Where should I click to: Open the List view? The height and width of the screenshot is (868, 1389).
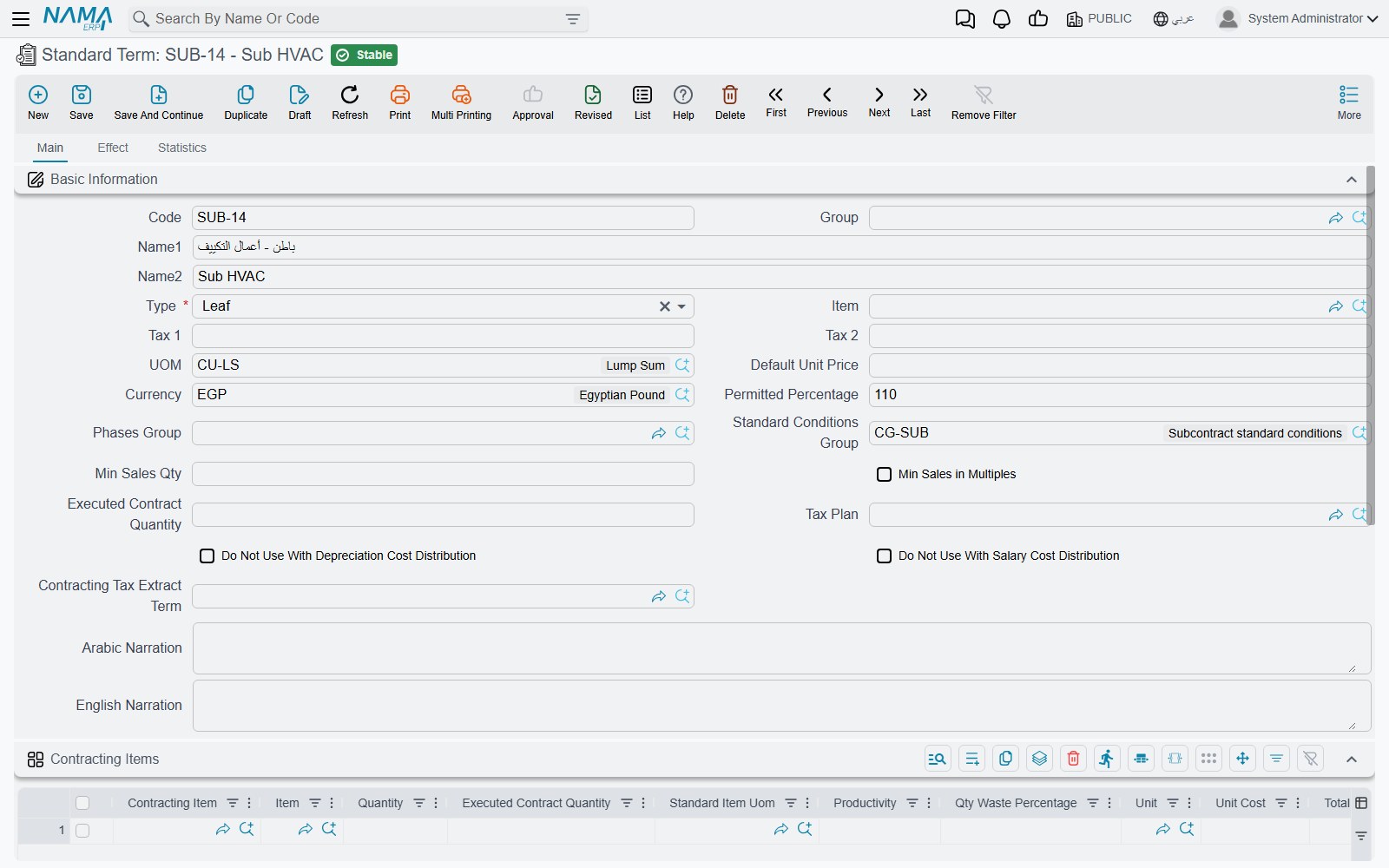click(642, 102)
